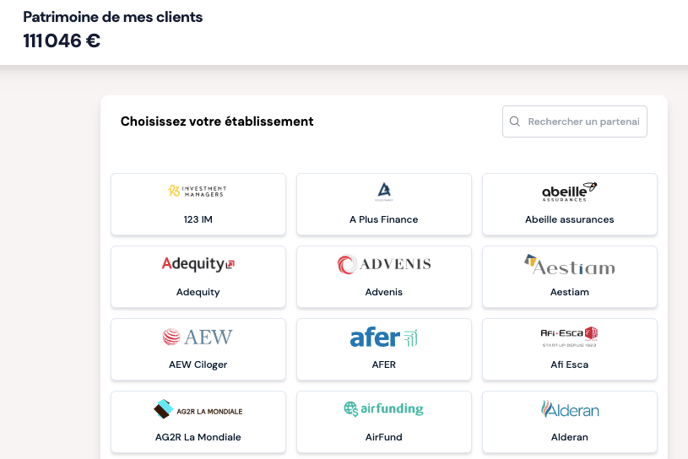Click the A Plus Finance logo icon

click(x=384, y=191)
